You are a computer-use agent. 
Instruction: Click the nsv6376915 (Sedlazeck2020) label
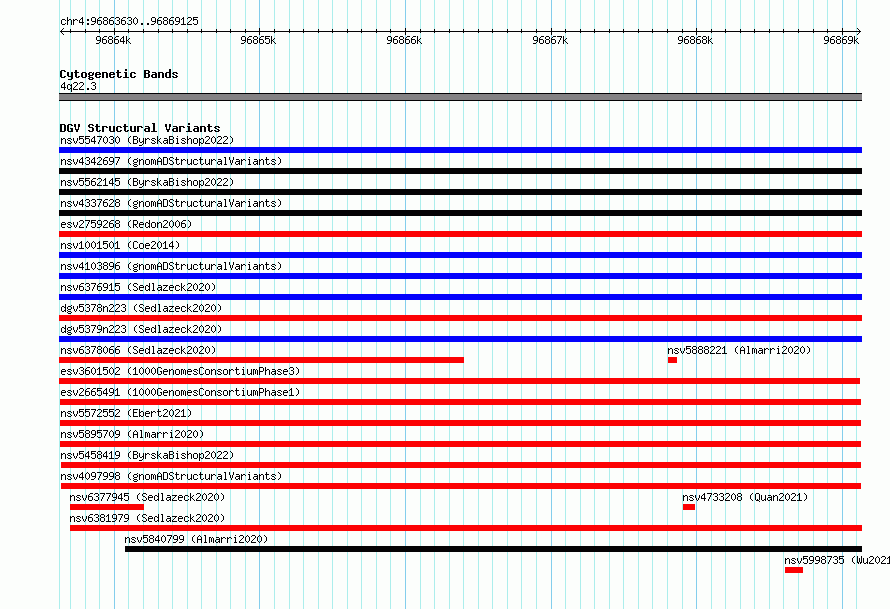[138, 287]
